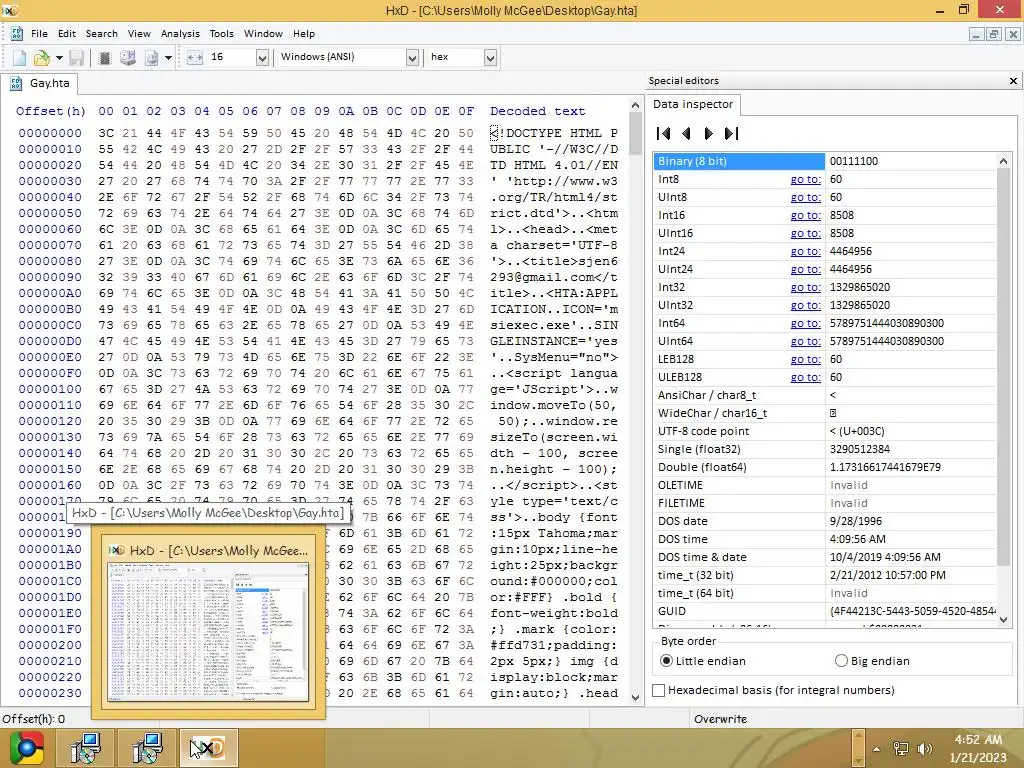
Task: Switch to the Gay.hta document tab
Action: point(39,84)
